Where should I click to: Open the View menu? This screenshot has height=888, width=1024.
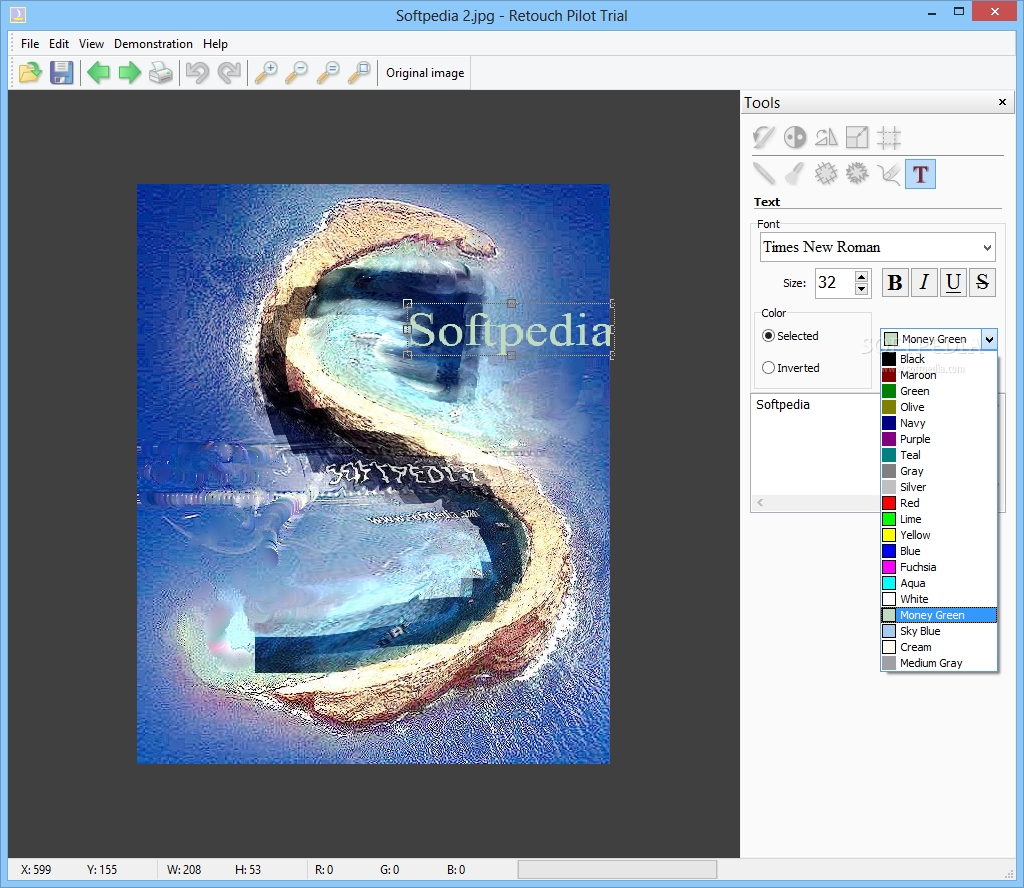pyautogui.click(x=91, y=44)
